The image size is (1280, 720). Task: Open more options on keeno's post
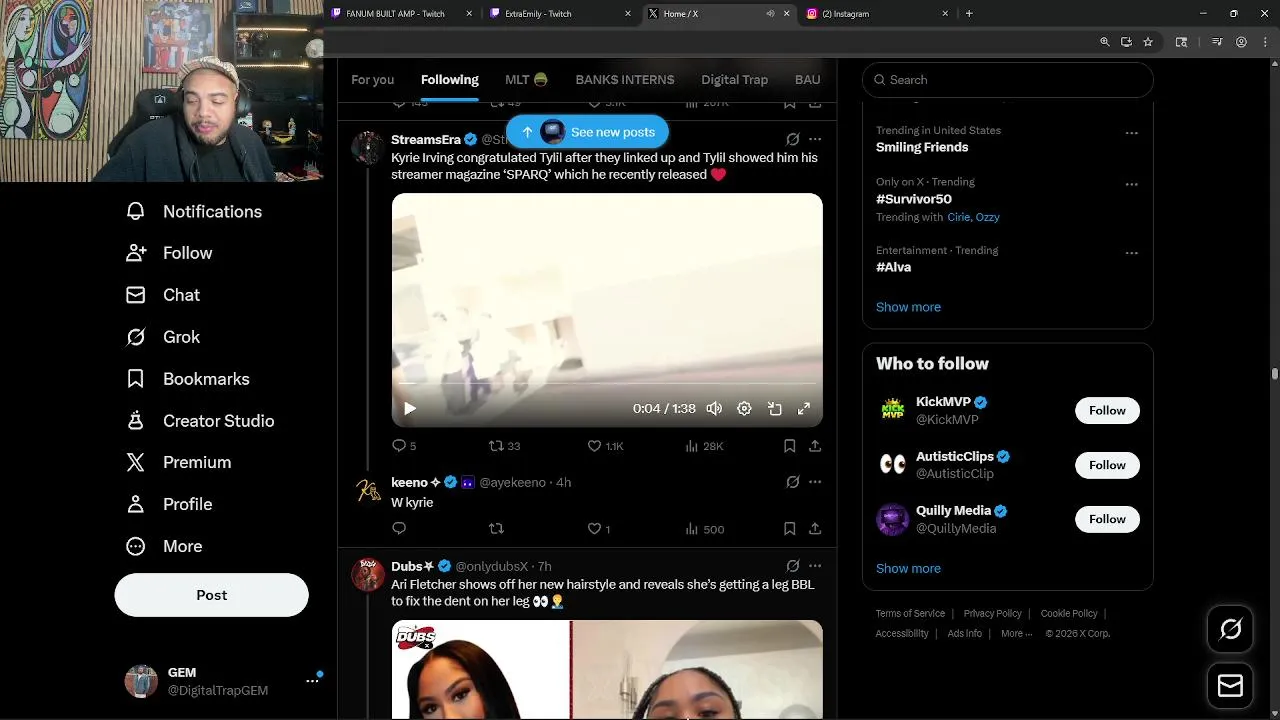coord(815,482)
